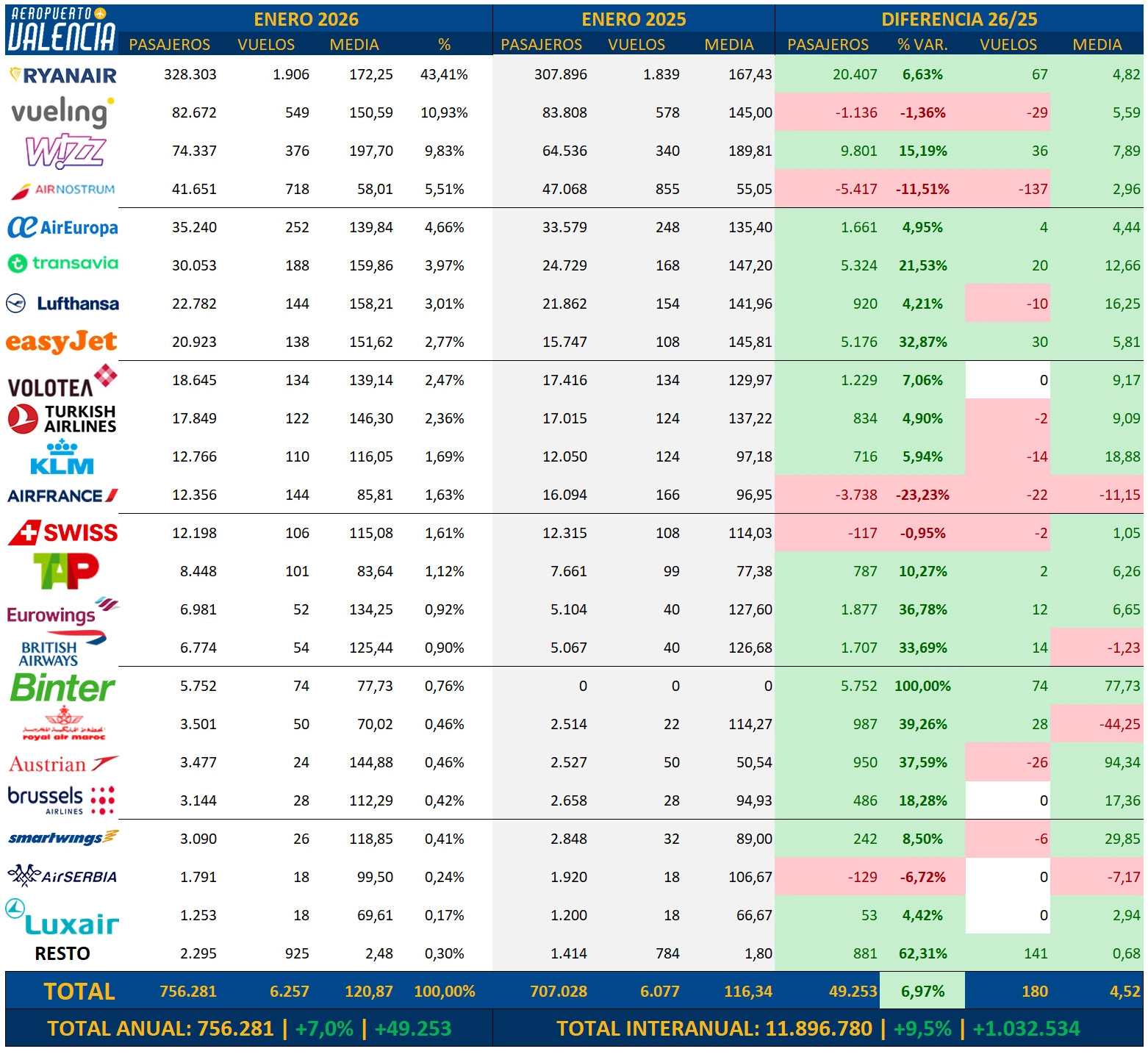Select the Luxair logo
The height and width of the screenshot is (1057, 1148).
[62, 917]
